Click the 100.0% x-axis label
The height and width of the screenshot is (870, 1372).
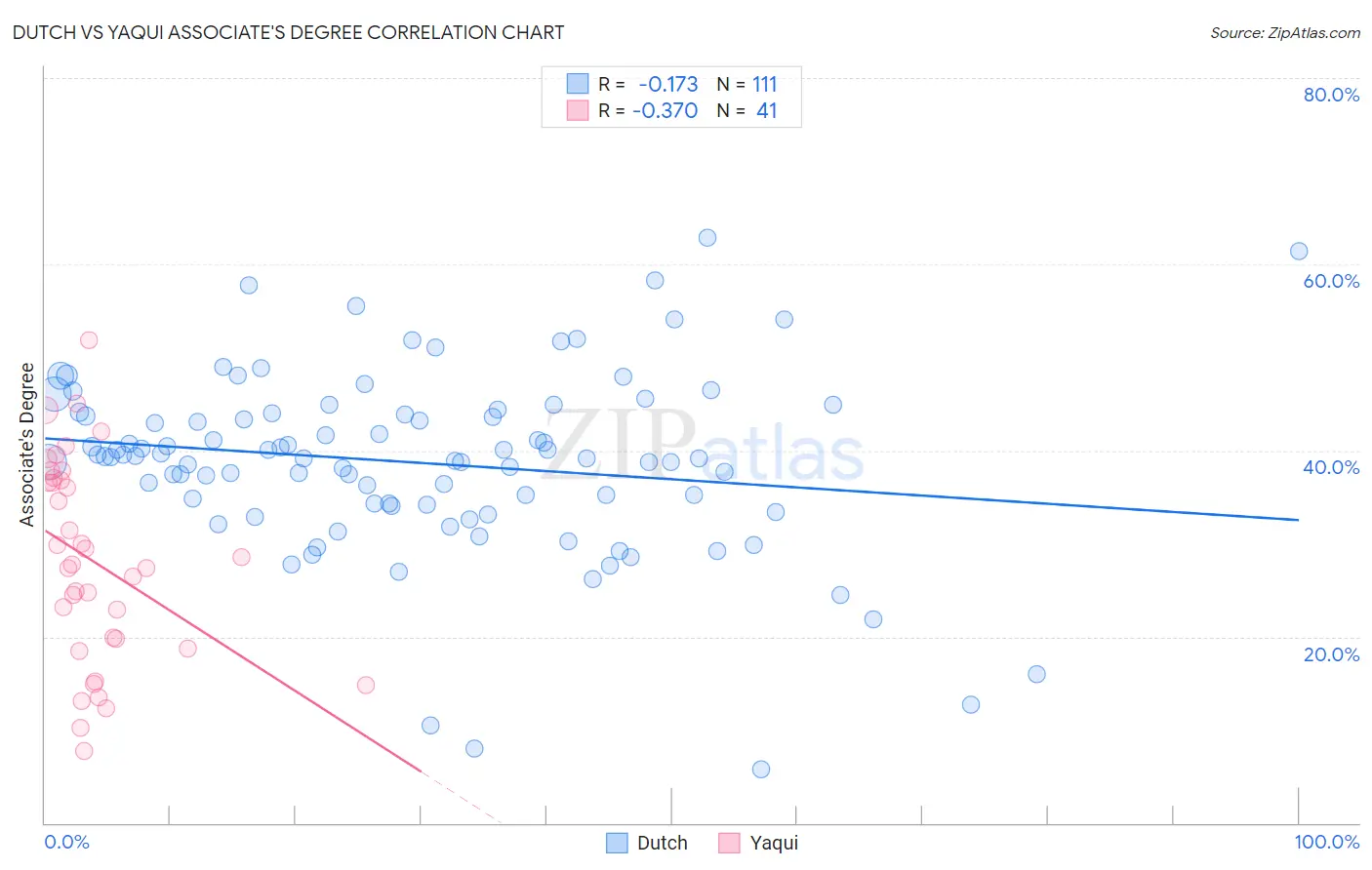pos(1327,842)
